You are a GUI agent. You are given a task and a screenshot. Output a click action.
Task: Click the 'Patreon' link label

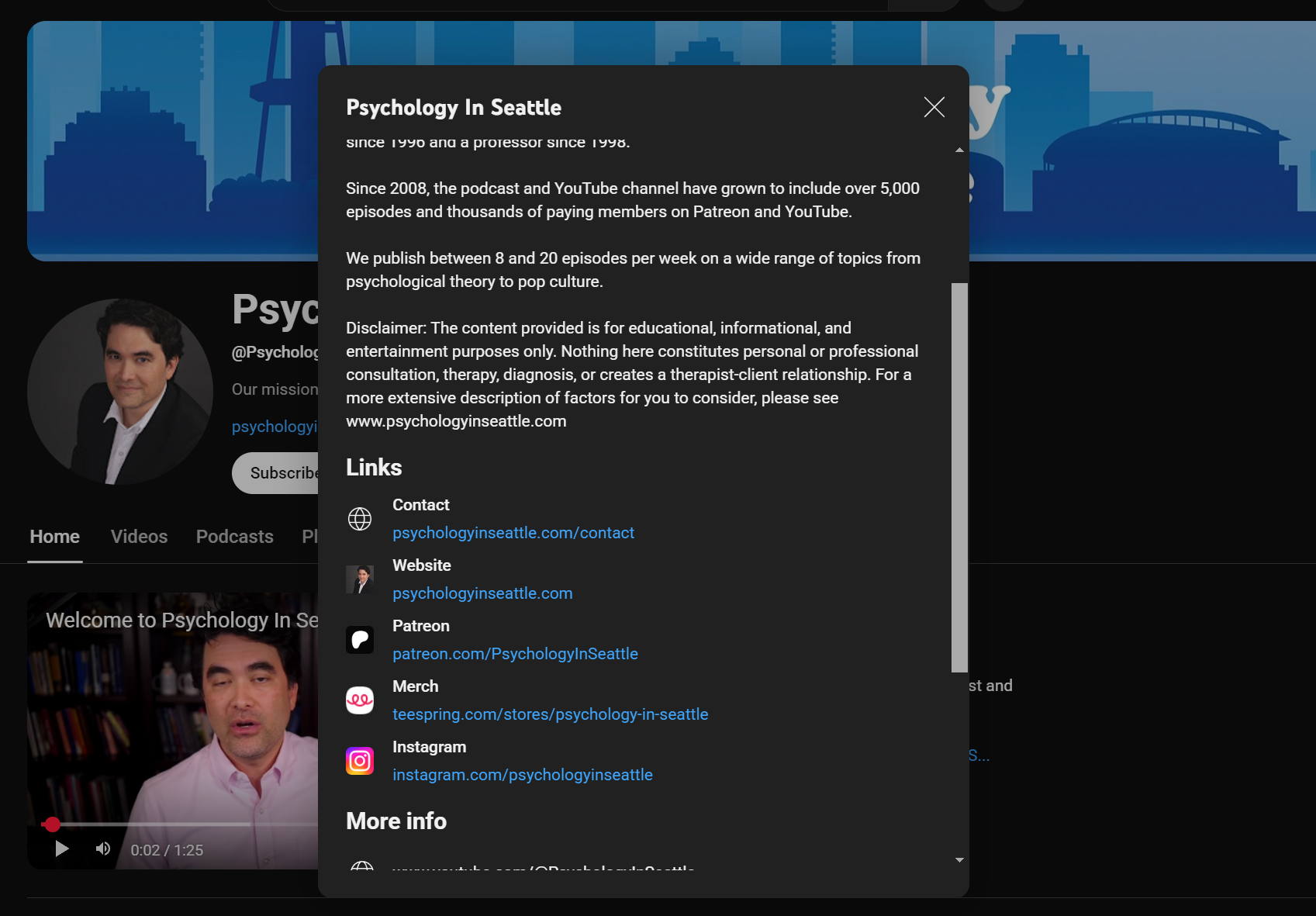tap(421, 626)
